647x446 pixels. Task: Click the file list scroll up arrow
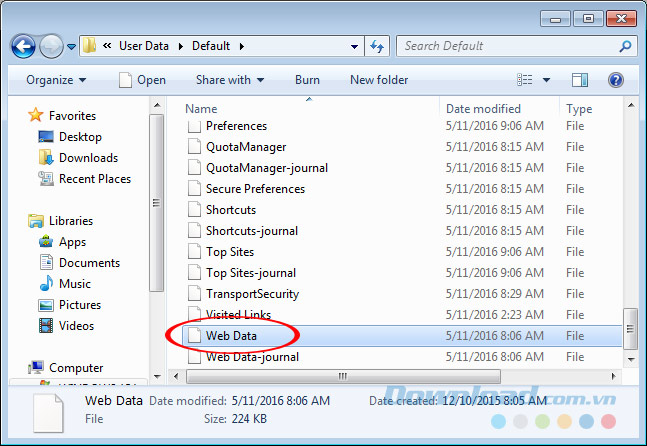tap(630, 105)
